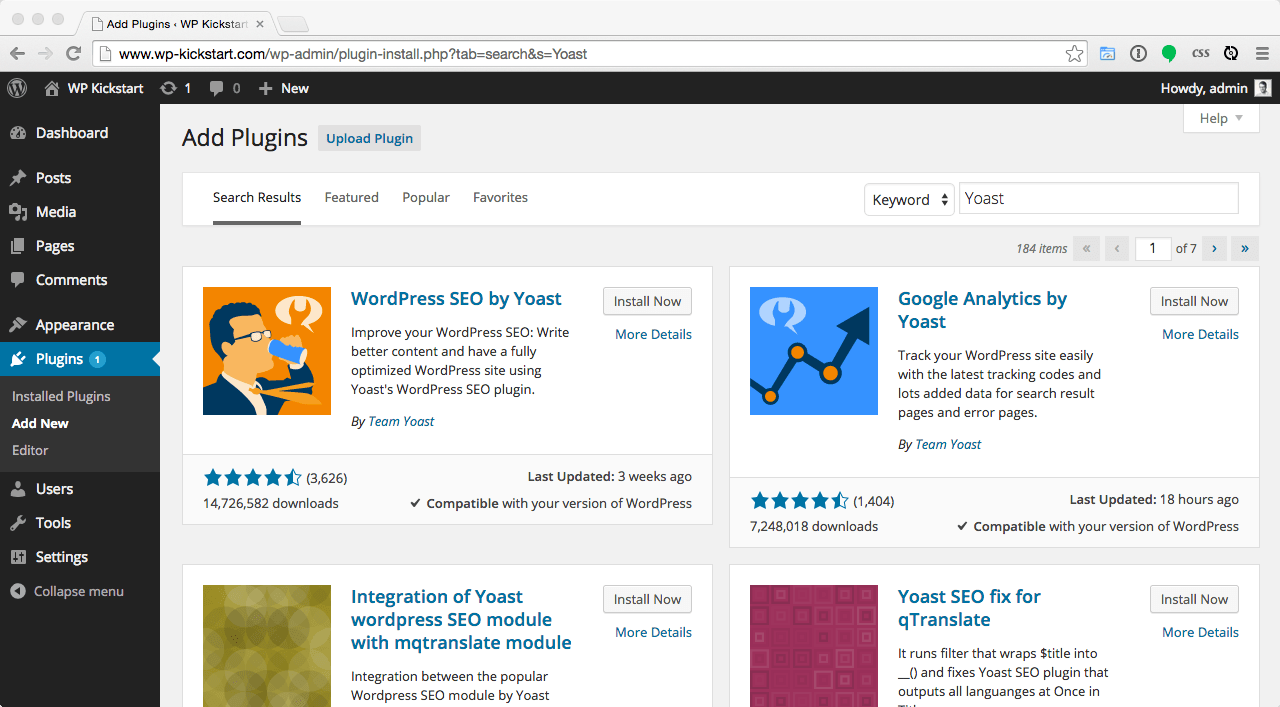View More Details for Yoast SEO fix for qTranslate
The height and width of the screenshot is (707, 1280).
point(1200,632)
